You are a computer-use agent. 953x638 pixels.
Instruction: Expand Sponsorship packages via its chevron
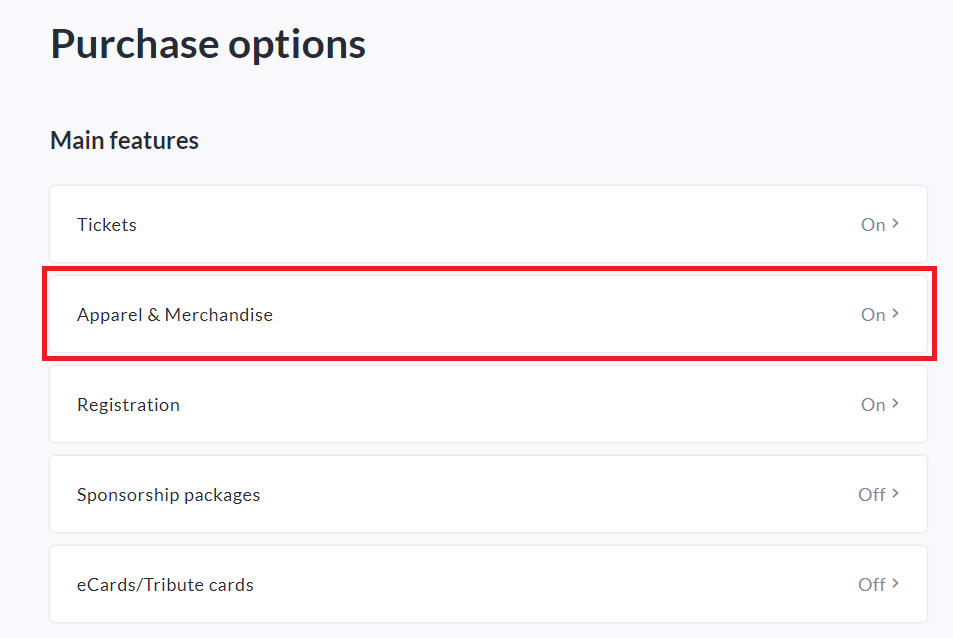[x=896, y=494]
